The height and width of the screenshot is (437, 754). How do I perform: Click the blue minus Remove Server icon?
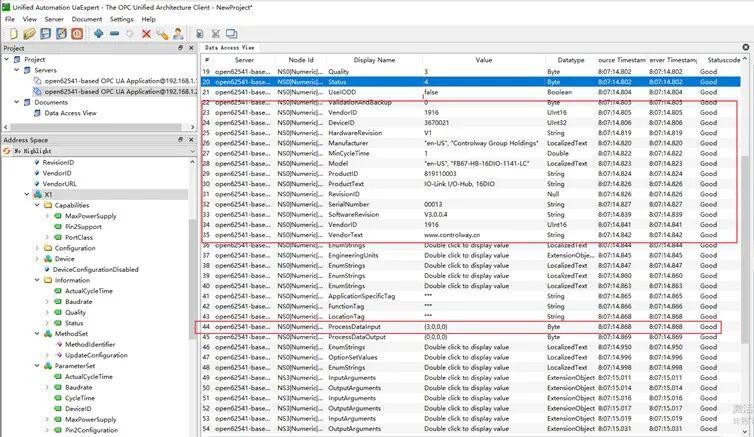tap(114, 34)
